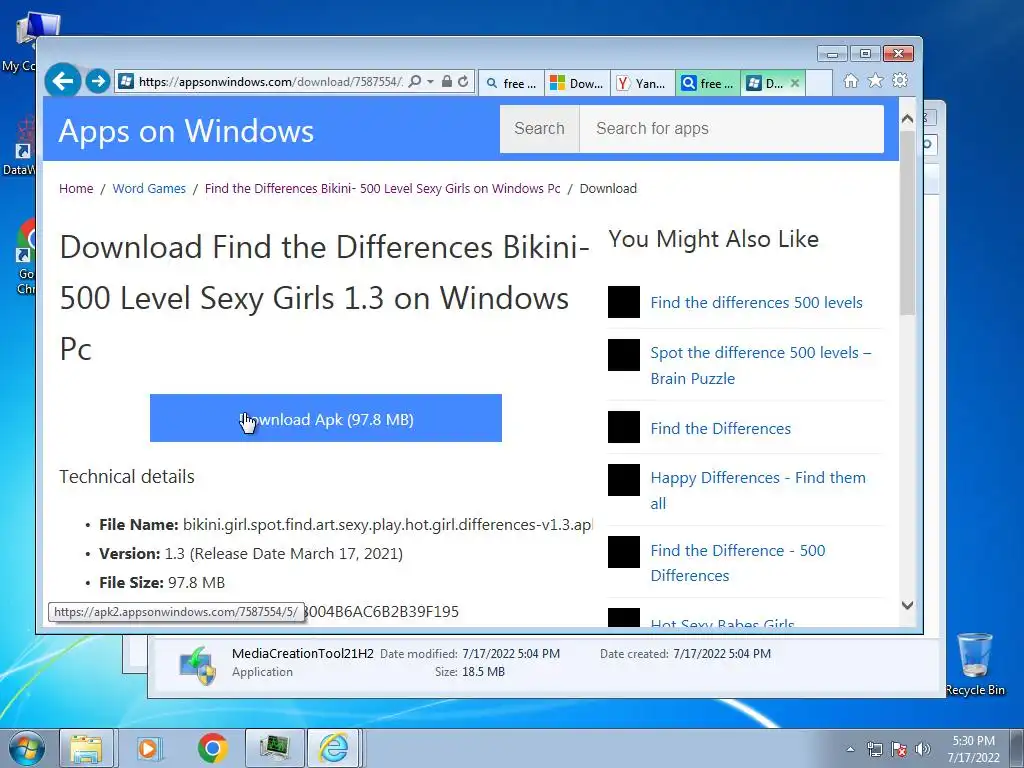
Task: Open Google Chrome from the taskbar
Action: click(x=212, y=748)
